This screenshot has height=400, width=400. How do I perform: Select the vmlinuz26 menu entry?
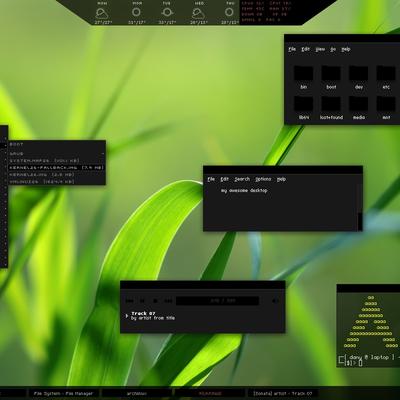tap(57, 182)
